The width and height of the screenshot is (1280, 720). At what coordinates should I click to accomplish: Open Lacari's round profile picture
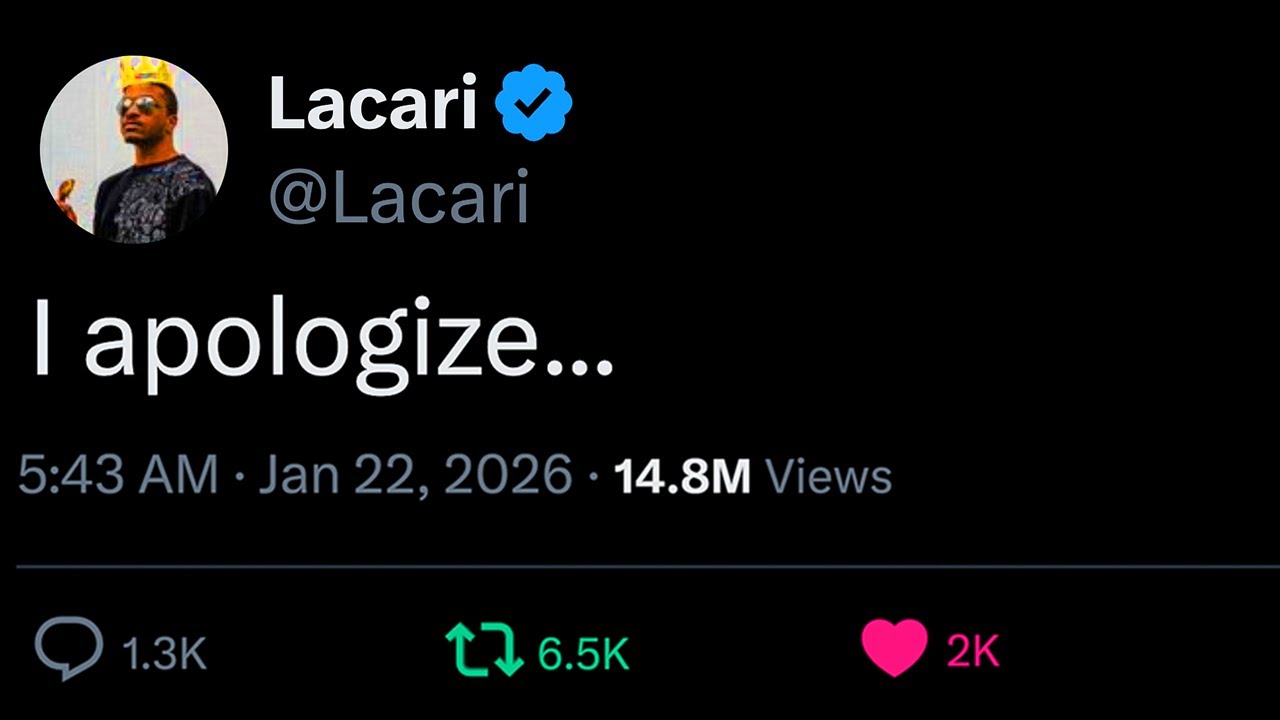click(x=134, y=150)
